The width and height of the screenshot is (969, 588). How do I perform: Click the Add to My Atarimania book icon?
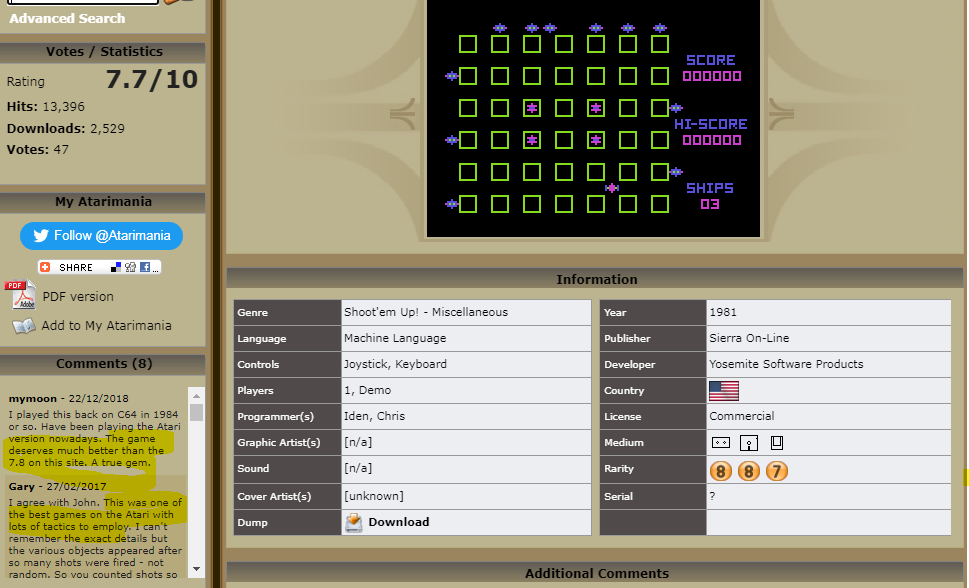pyautogui.click(x=24, y=326)
